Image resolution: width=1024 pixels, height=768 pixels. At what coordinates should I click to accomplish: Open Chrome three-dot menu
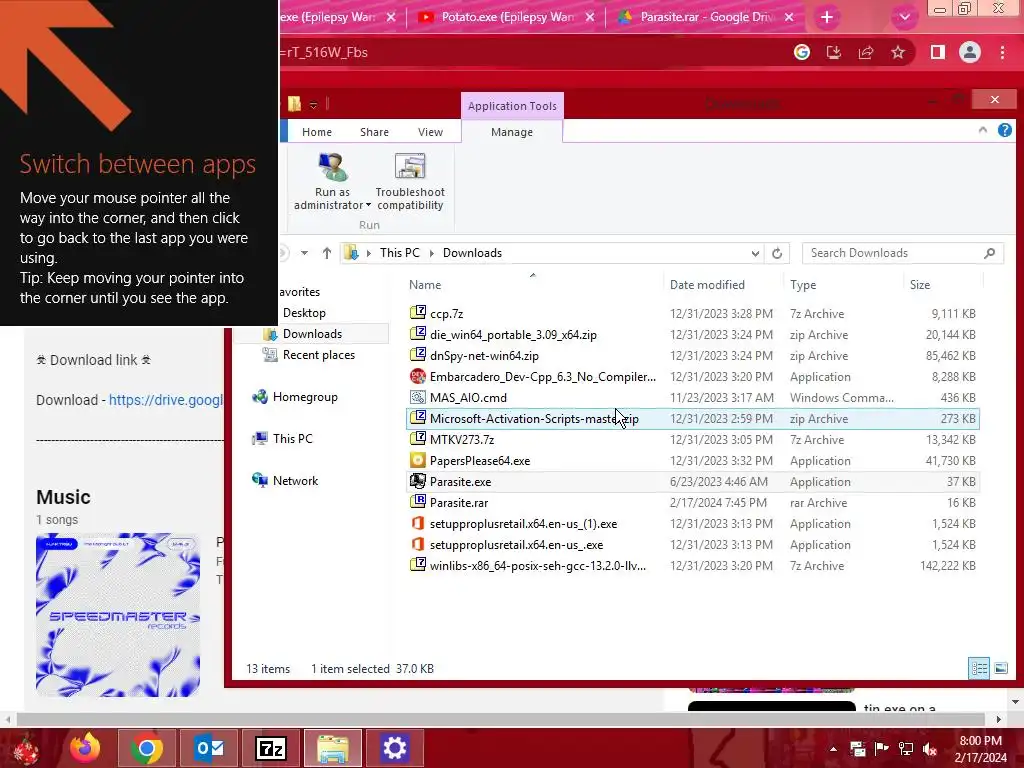point(1002,52)
